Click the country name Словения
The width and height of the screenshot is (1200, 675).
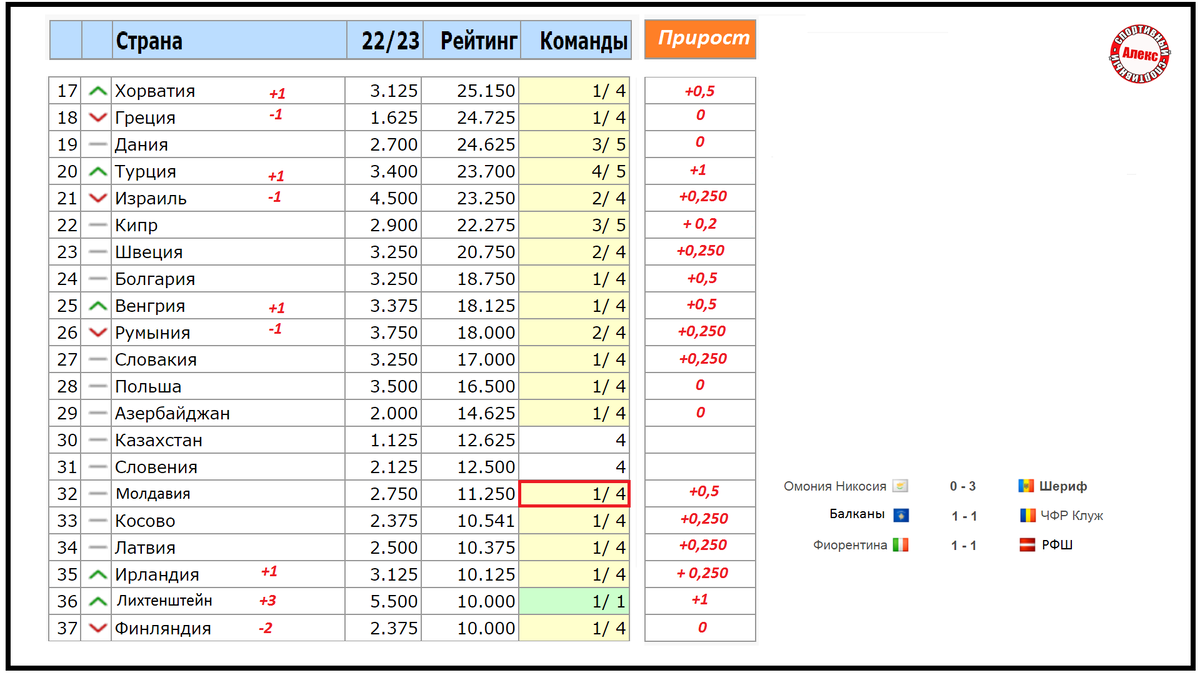[156, 467]
